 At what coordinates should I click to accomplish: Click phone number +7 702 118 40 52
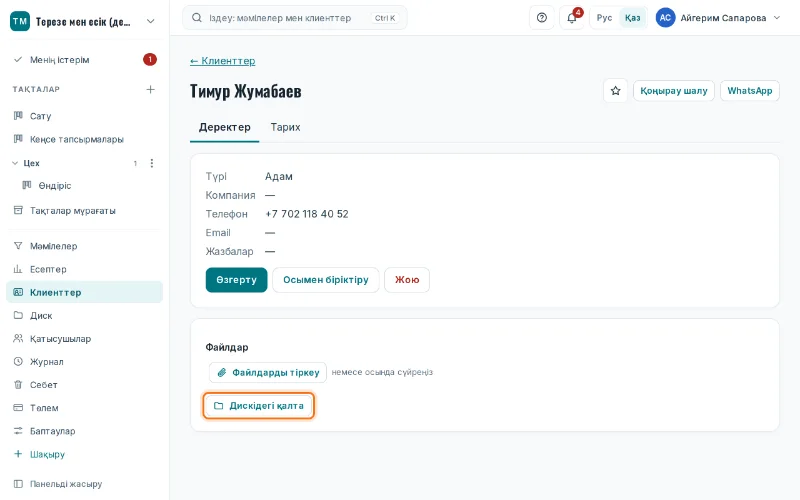point(307,214)
